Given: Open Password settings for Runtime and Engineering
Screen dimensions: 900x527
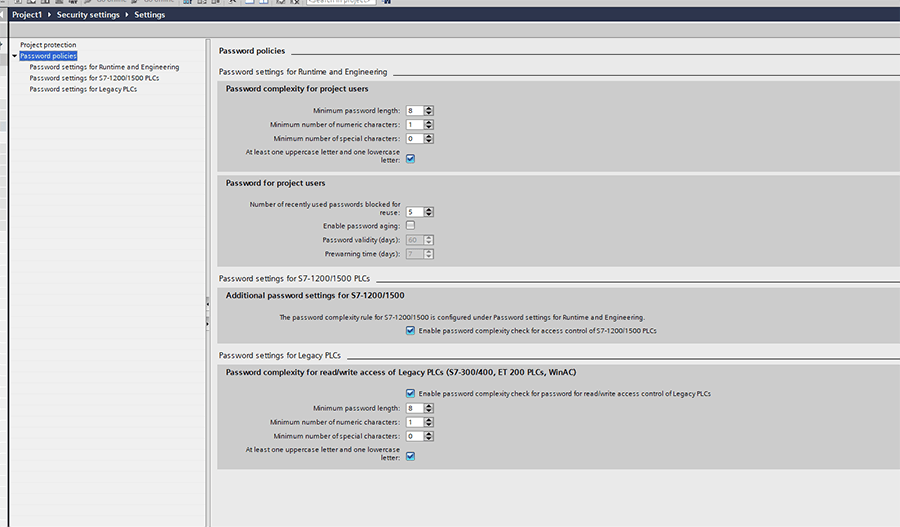Looking at the screenshot, I should click(x=104, y=67).
